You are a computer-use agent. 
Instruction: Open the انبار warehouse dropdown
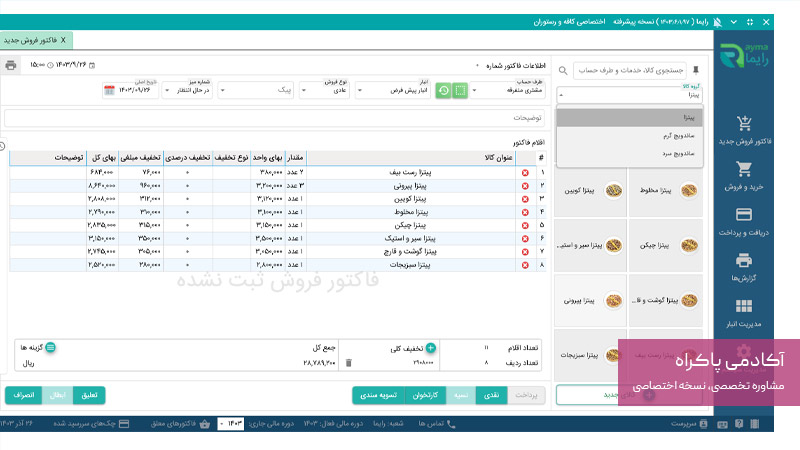(x=392, y=90)
